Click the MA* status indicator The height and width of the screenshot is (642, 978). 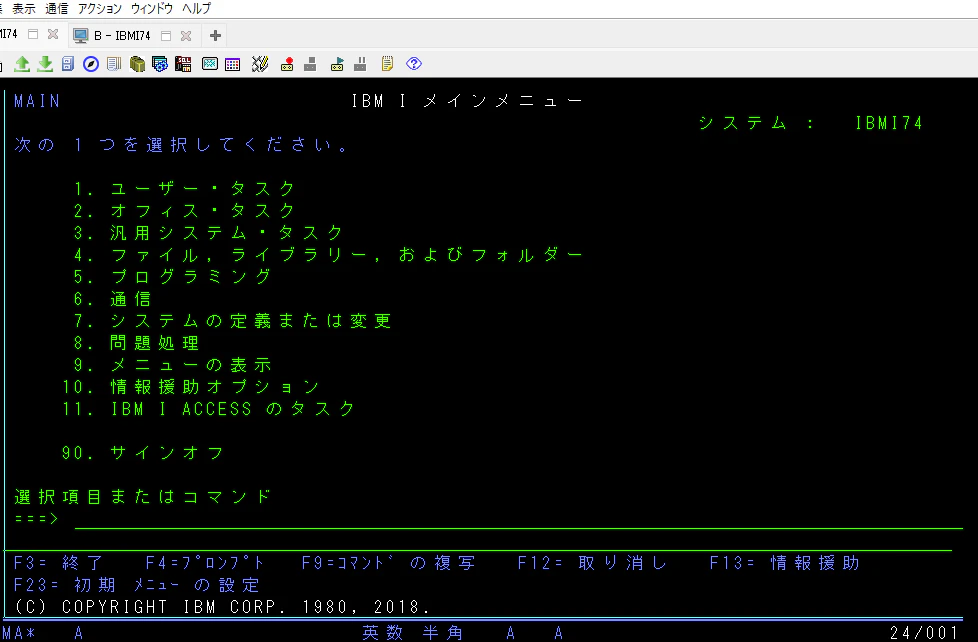[19, 633]
